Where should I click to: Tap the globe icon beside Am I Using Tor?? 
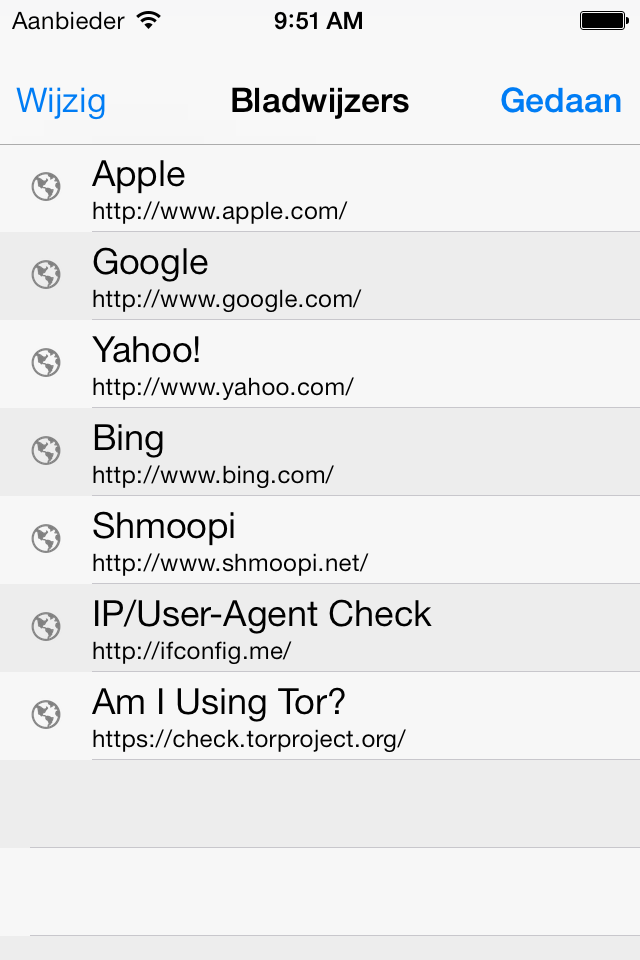click(x=46, y=714)
